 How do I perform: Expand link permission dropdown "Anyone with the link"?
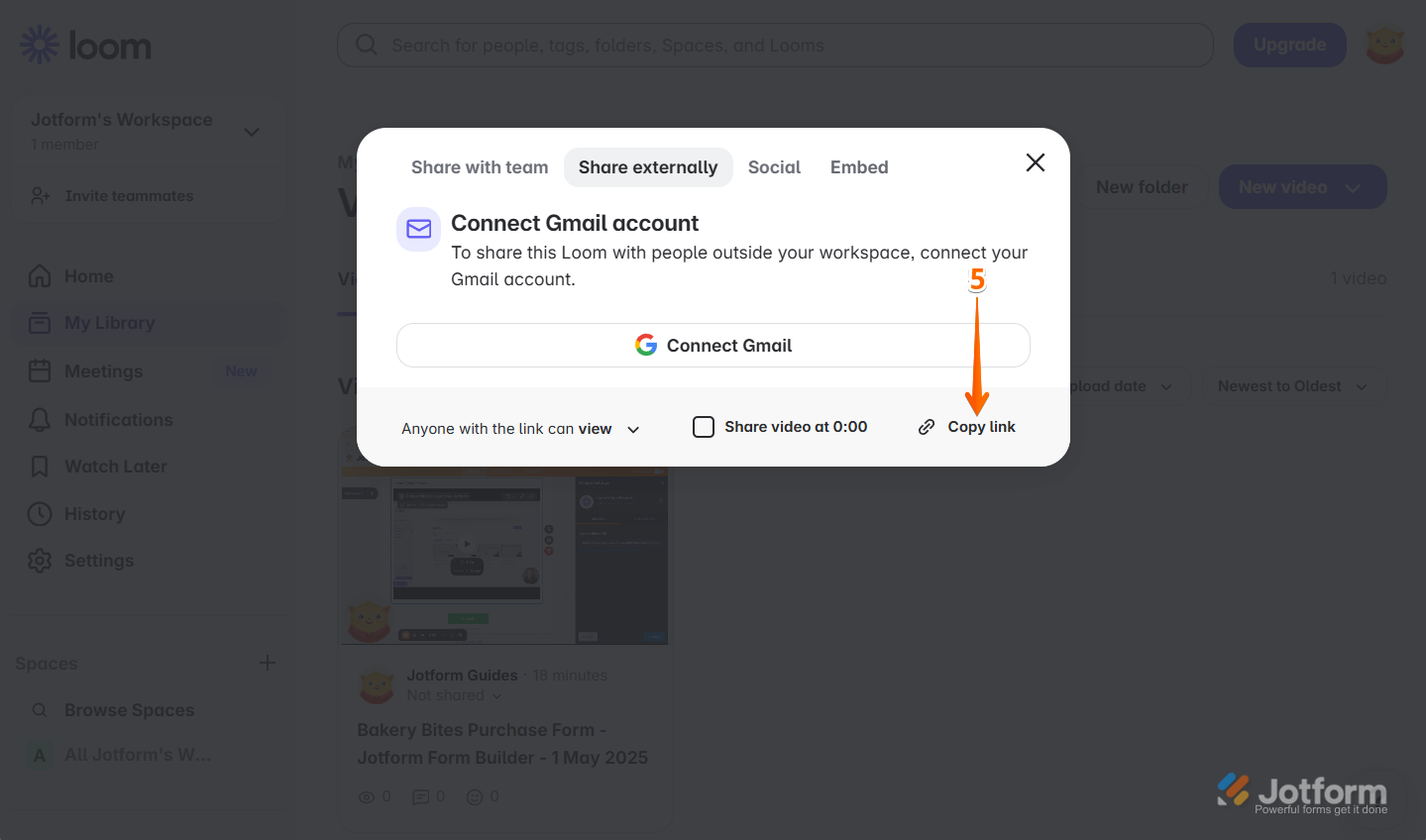(520, 429)
